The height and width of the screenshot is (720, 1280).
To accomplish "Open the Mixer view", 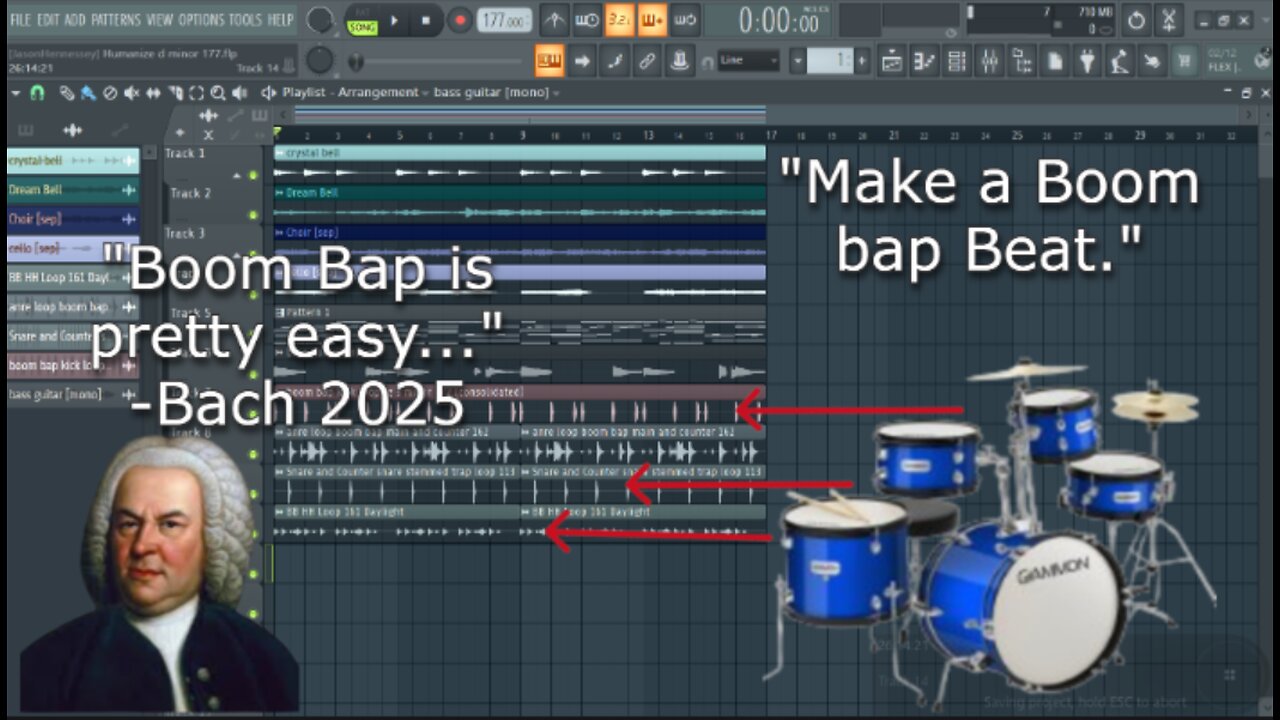I will pos(989,62).
